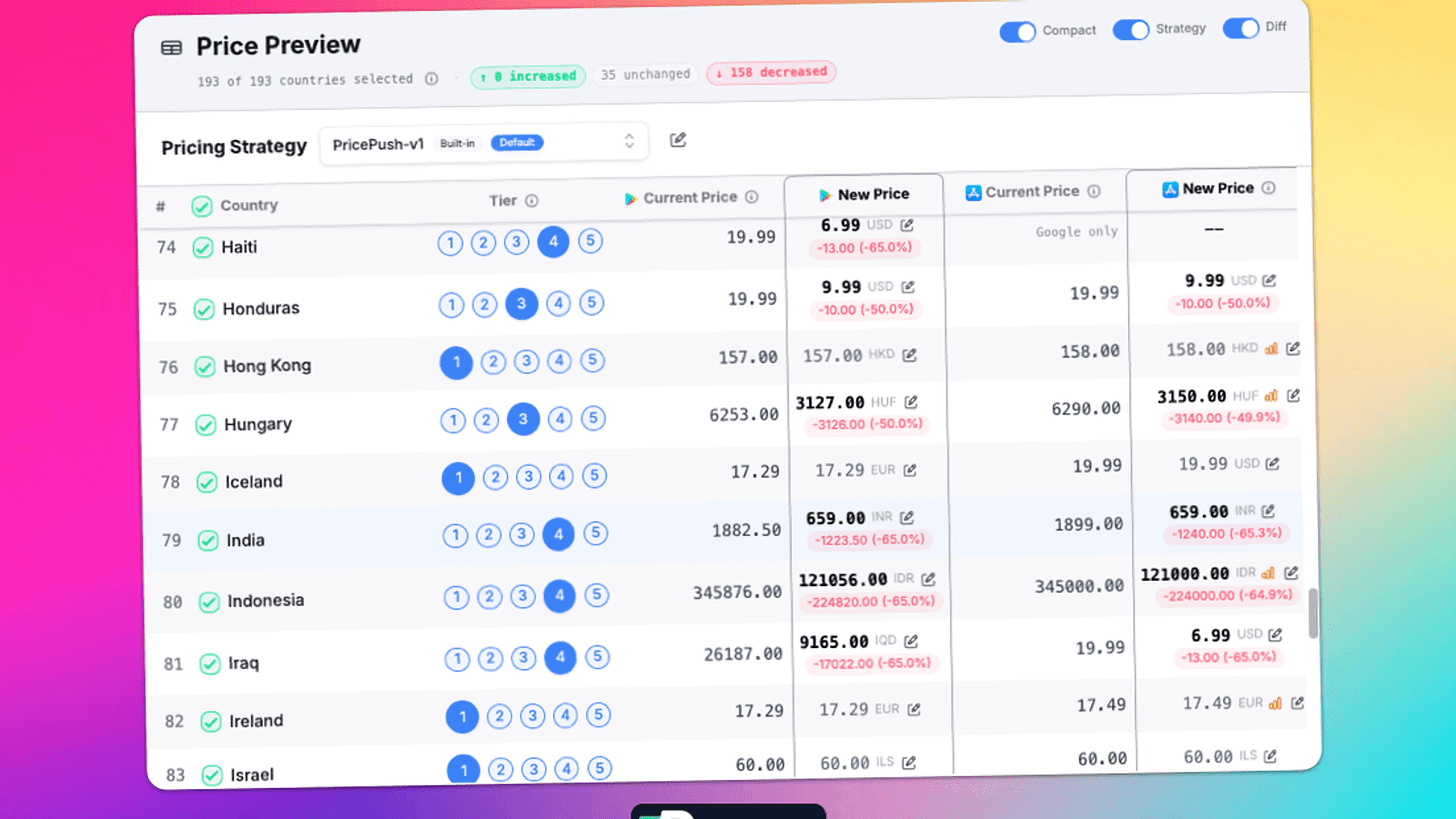Click the Google only label for Haiti

pyautogui.click(x=1076, y=232)
